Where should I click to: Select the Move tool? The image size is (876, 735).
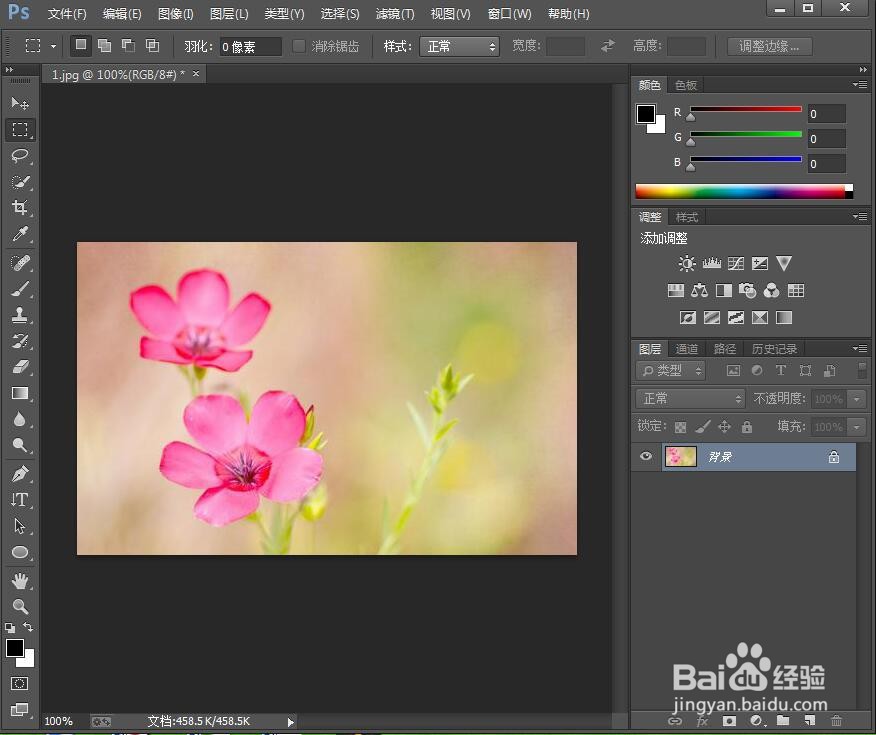20,103
